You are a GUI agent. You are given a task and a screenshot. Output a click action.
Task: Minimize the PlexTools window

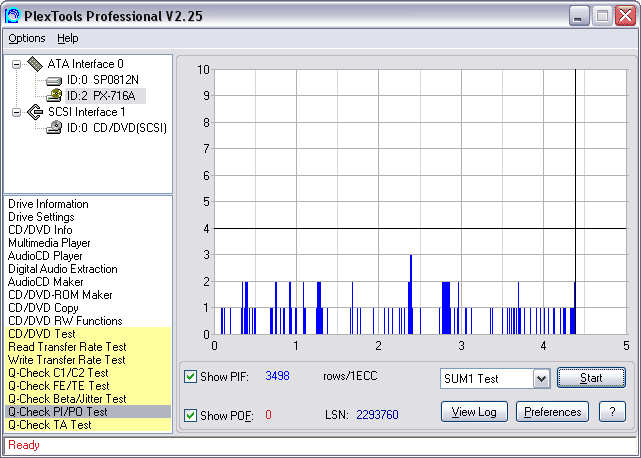pyautogui.click(x=579, y=16)
